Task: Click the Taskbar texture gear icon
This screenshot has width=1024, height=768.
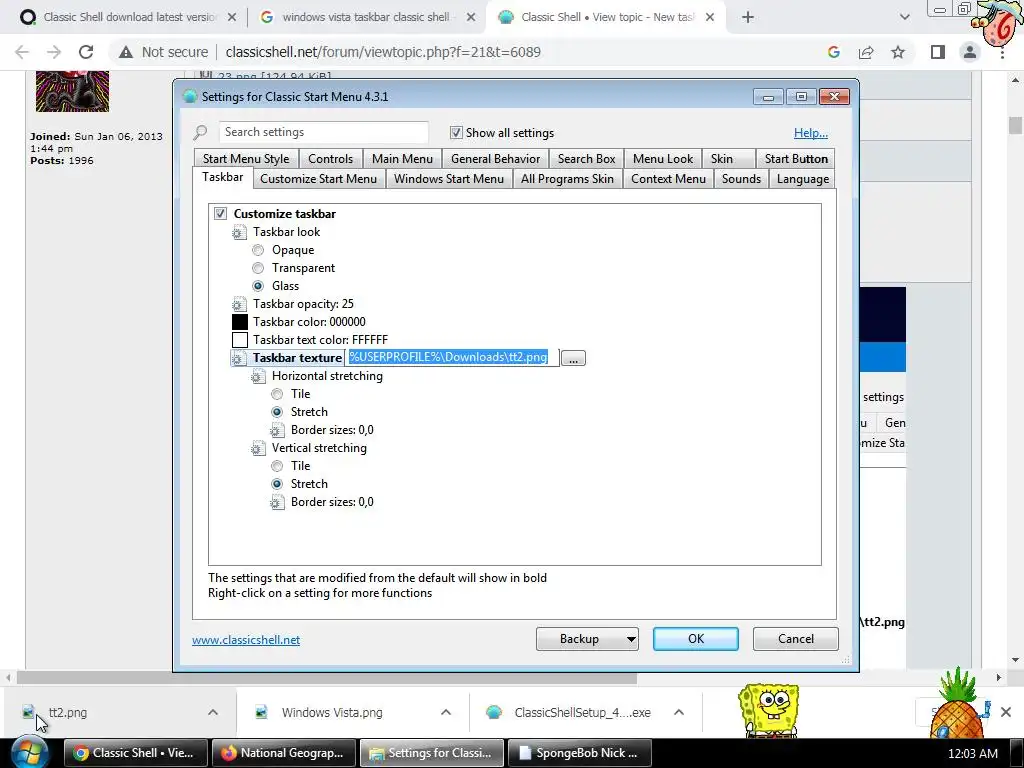Action: [238, 359]
